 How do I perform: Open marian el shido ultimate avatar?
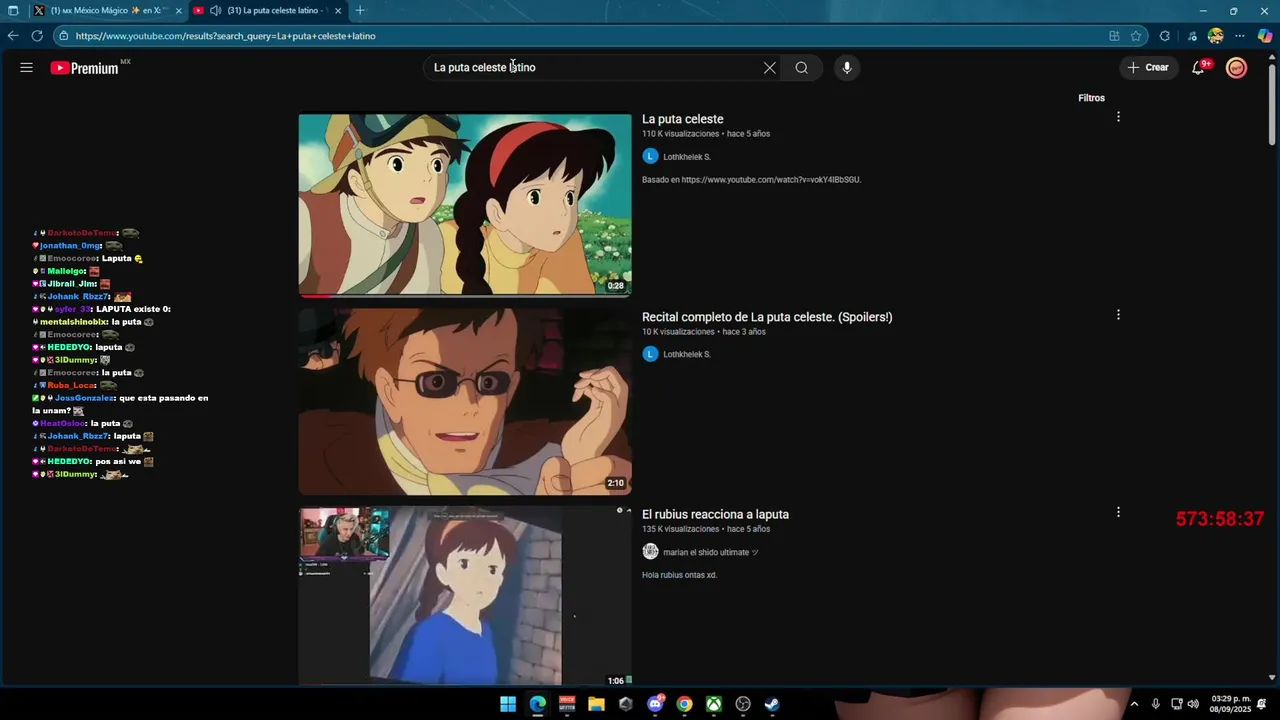650,552
